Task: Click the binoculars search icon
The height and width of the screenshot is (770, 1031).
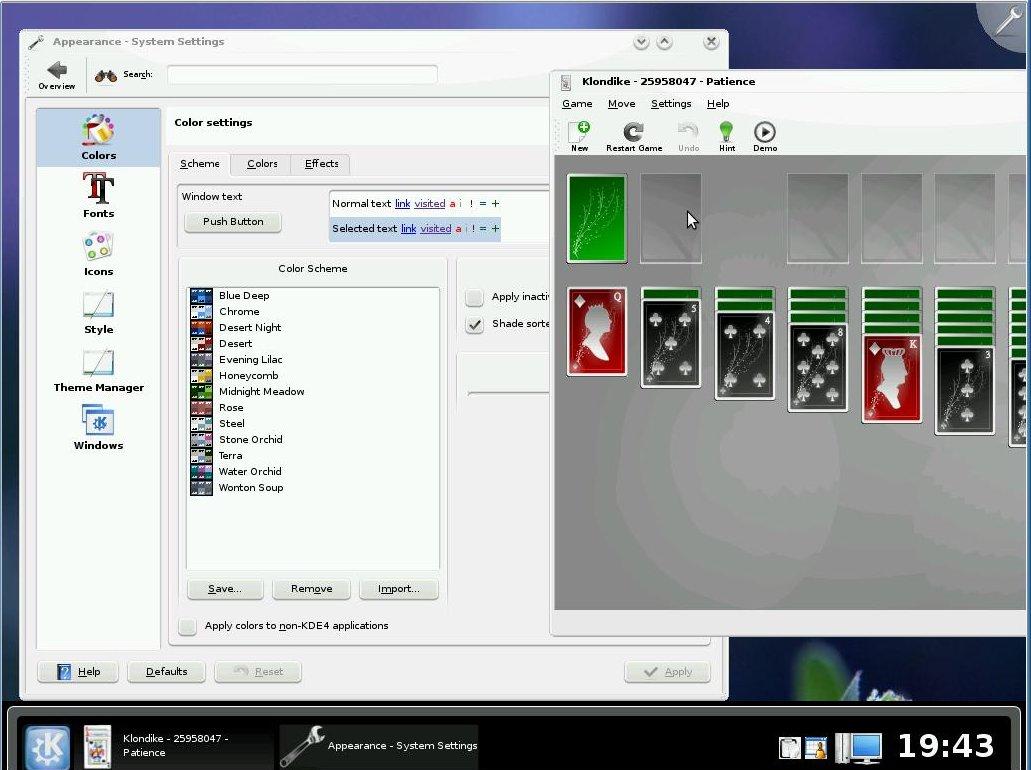Action: [106, 75]
